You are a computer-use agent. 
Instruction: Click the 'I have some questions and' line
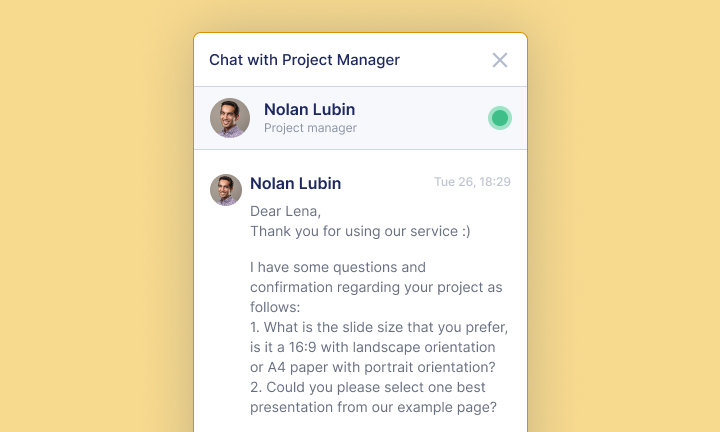338,267
